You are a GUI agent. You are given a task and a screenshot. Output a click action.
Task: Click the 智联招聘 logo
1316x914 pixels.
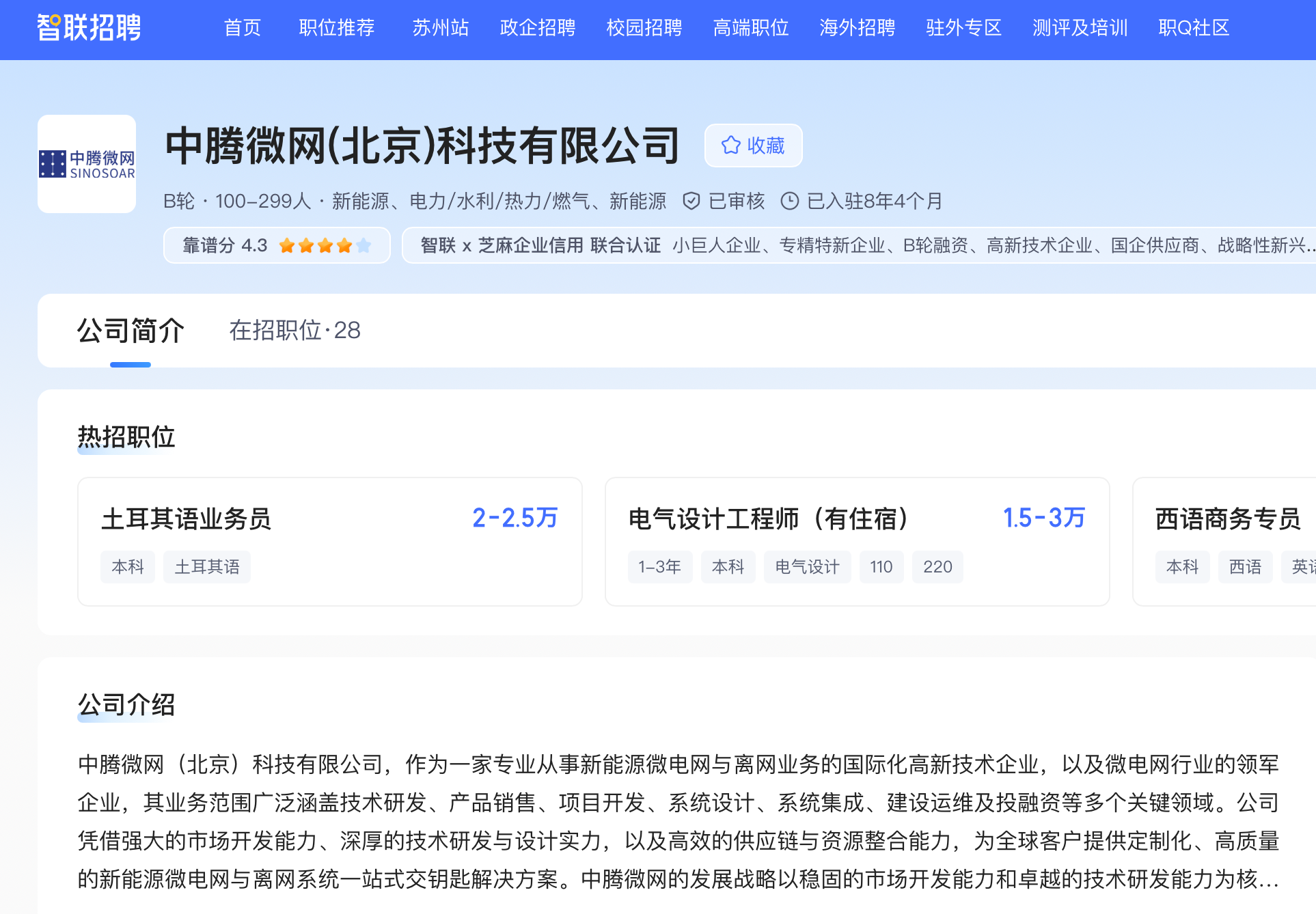click(89, 28)
